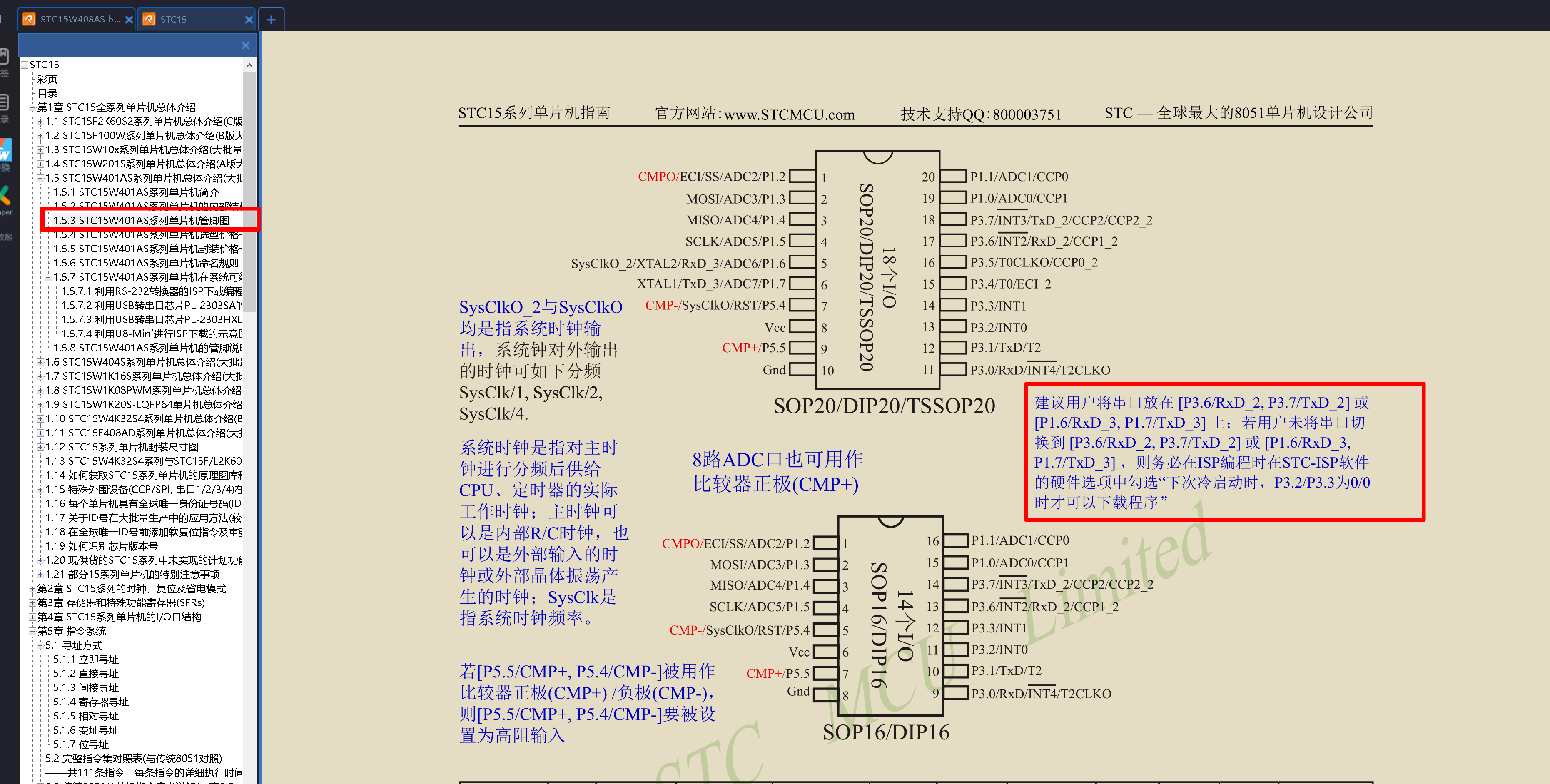Image resolution: width=1550 pixels, height=784 pixels.
Task: Expand 第2章 时钟、复位及省电模式
Action: [32, 589]
